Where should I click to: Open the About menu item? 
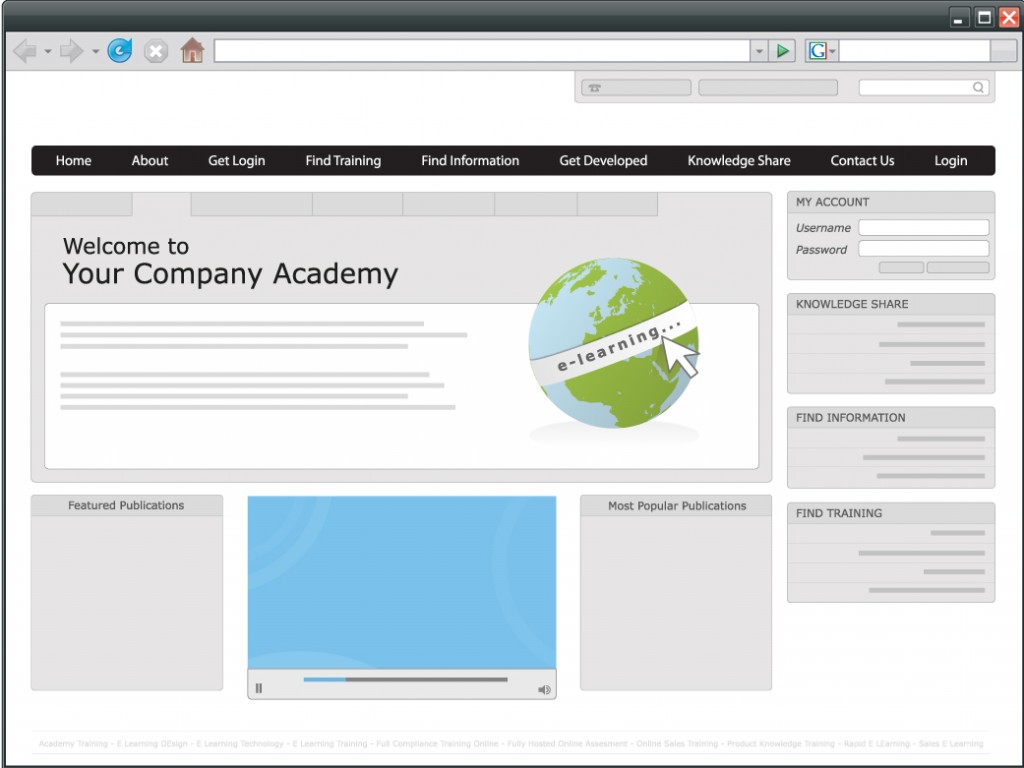150,161
